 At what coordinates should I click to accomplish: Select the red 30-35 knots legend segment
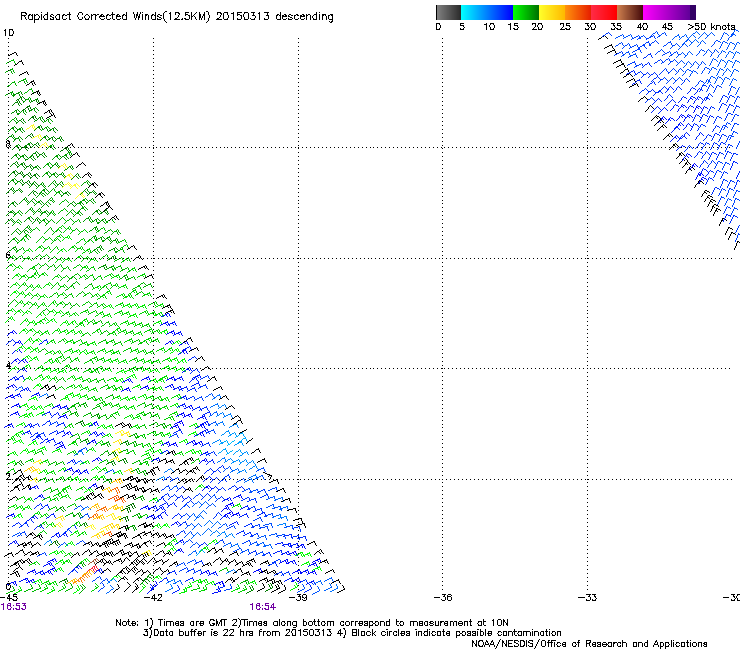pyautogui.click(x=604, y=12)
